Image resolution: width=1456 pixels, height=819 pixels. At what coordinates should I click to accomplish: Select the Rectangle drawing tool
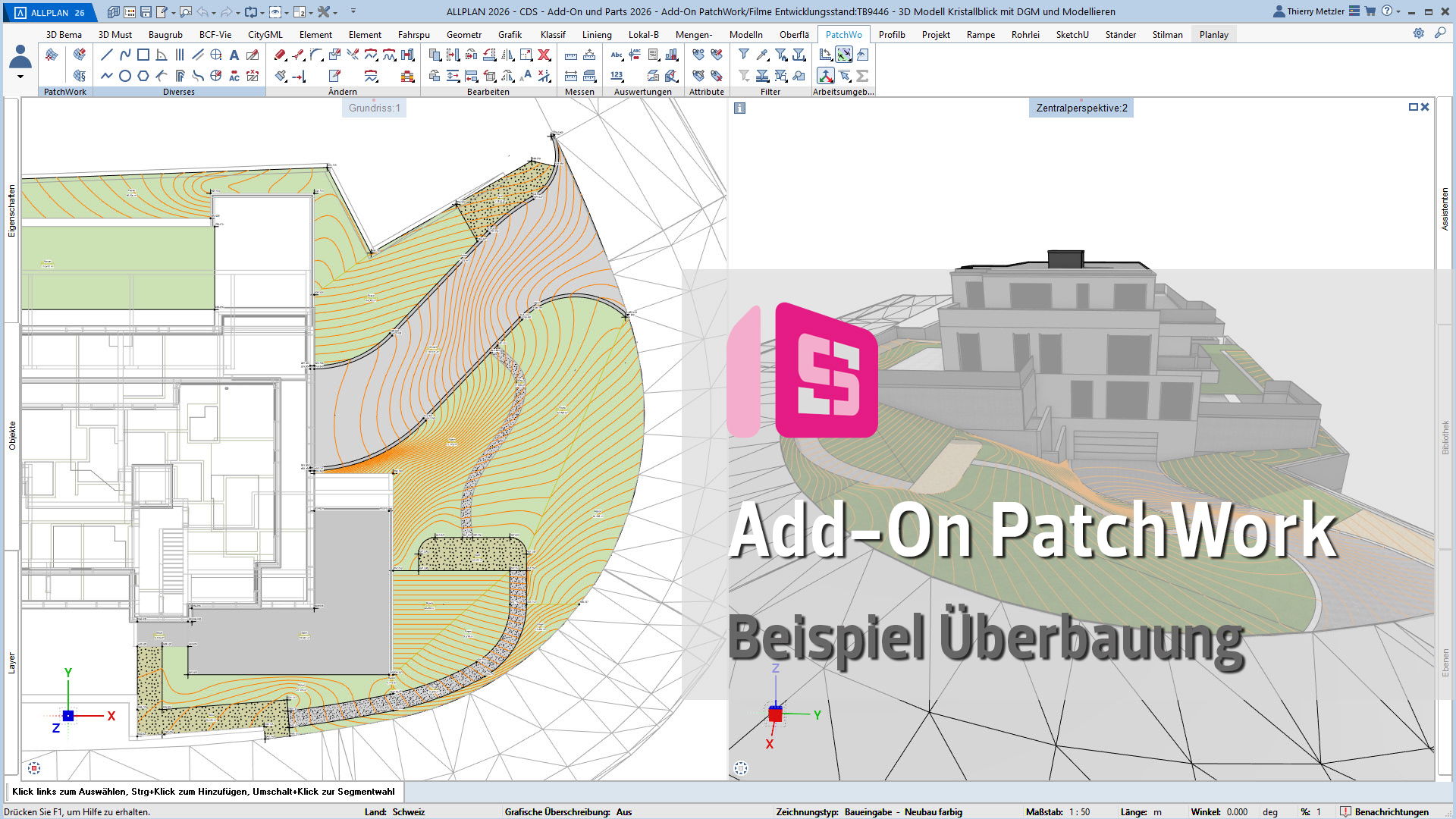coord(143,55)
